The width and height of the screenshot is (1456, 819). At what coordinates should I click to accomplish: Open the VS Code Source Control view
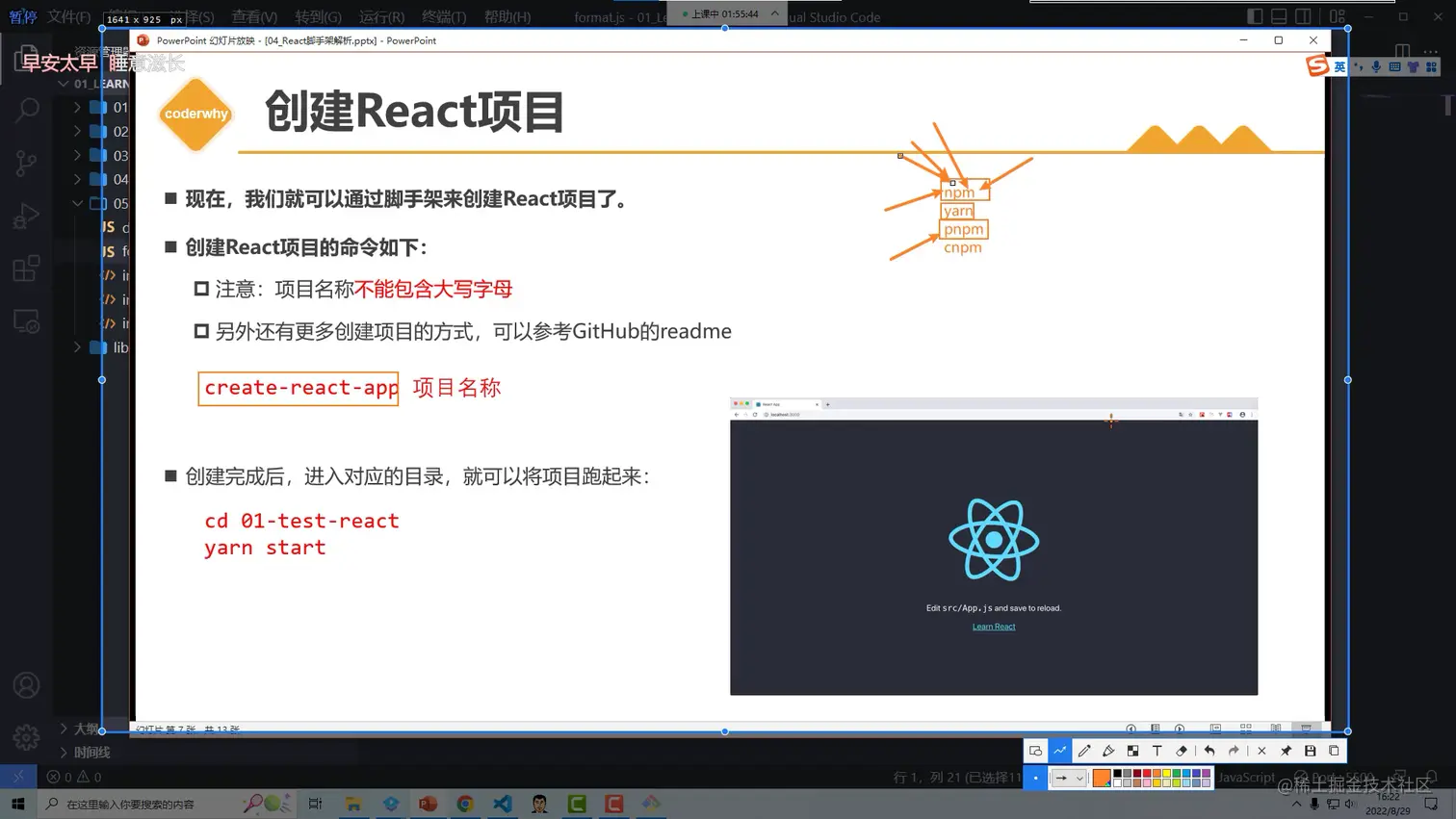(27, 163)
